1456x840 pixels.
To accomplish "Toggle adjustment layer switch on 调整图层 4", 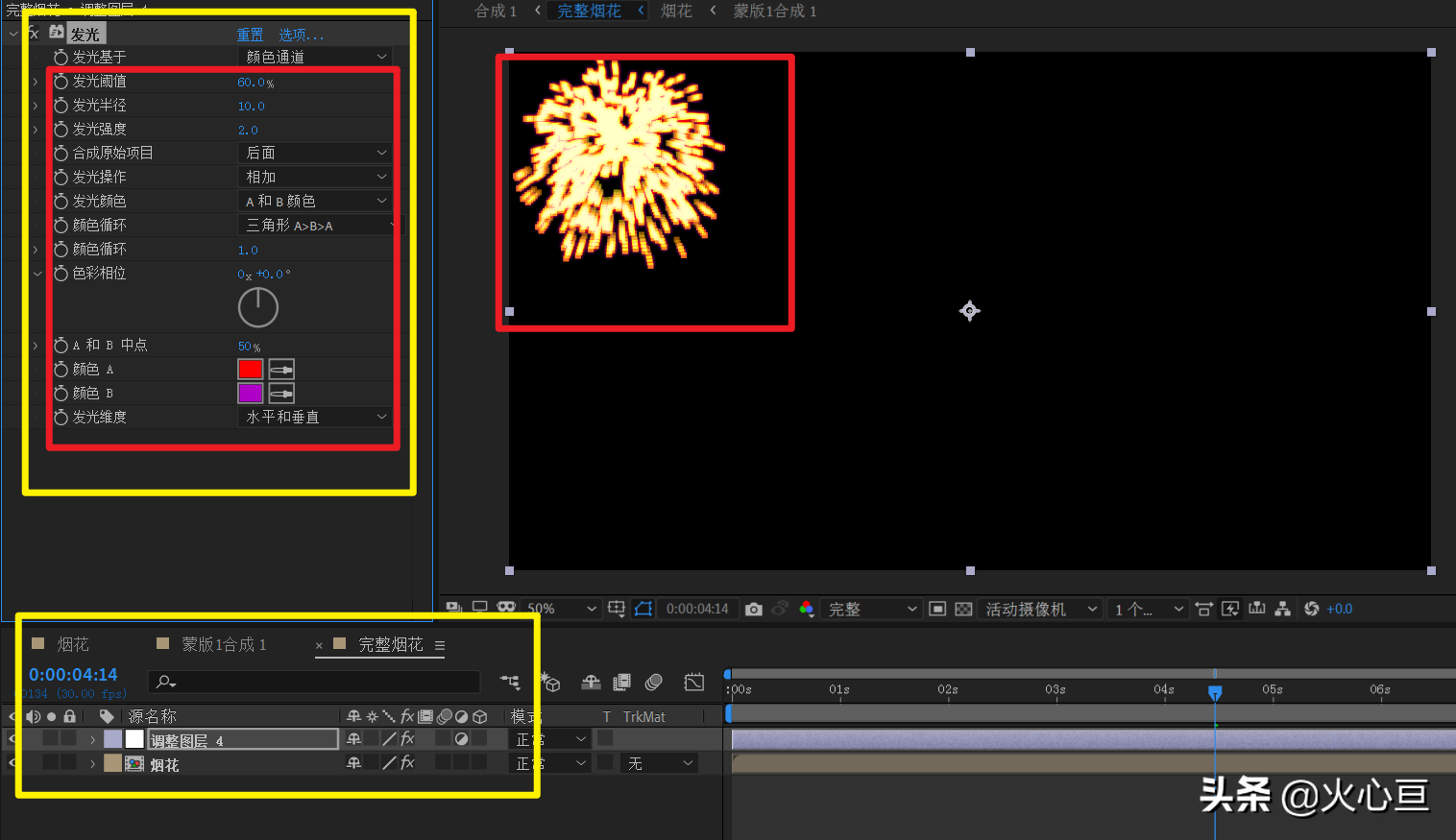I will (462, 738).
